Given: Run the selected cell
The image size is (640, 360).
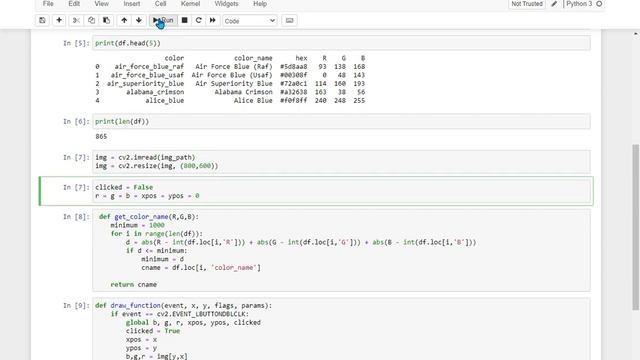Looking at the screenshot, I should (x=163, y=20).
